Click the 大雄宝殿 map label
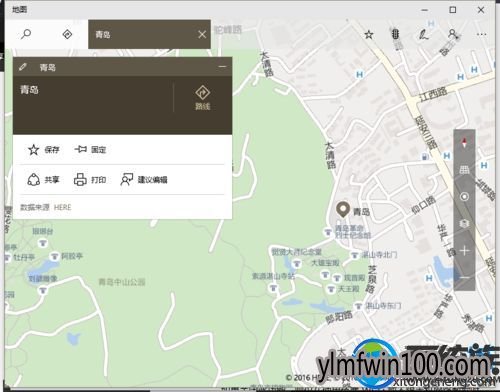Viewport: 500px width, 392px height. (x=325, y=263)
